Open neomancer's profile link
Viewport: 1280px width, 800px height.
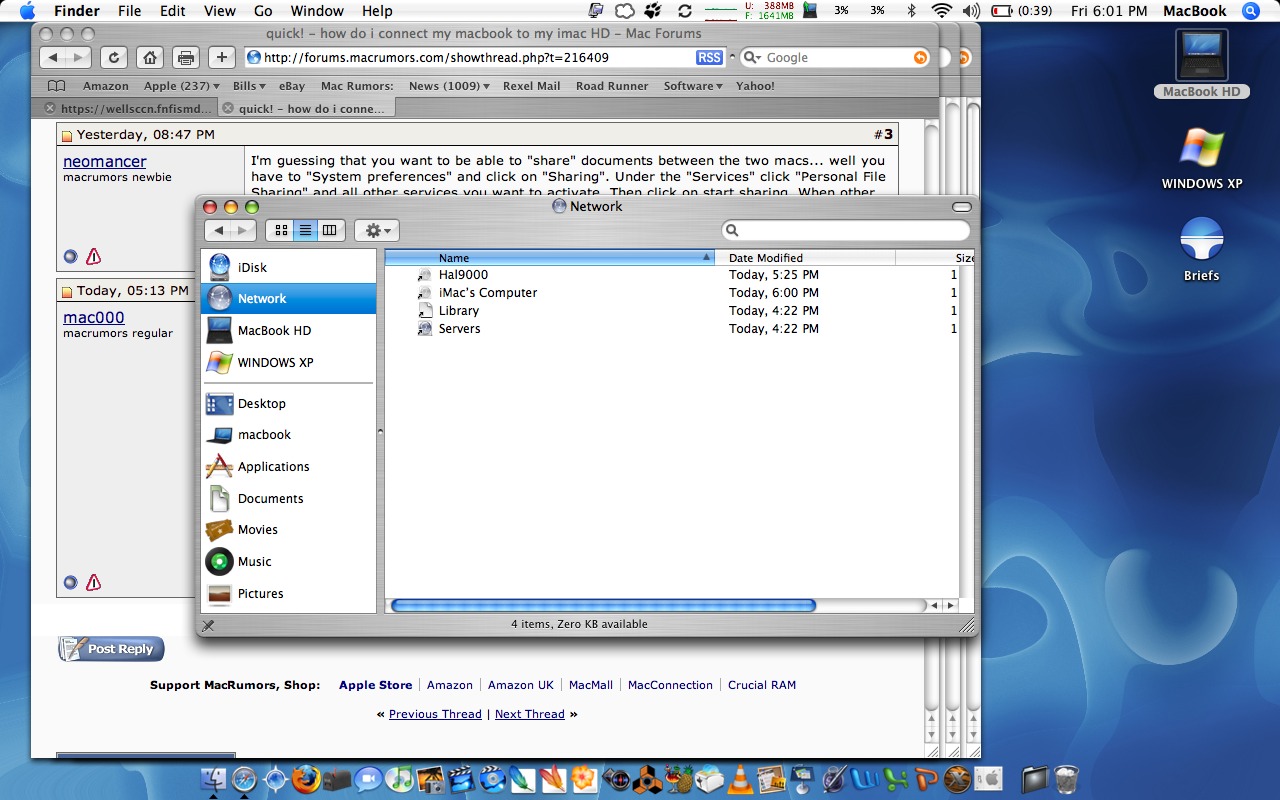tap(104, 161)
